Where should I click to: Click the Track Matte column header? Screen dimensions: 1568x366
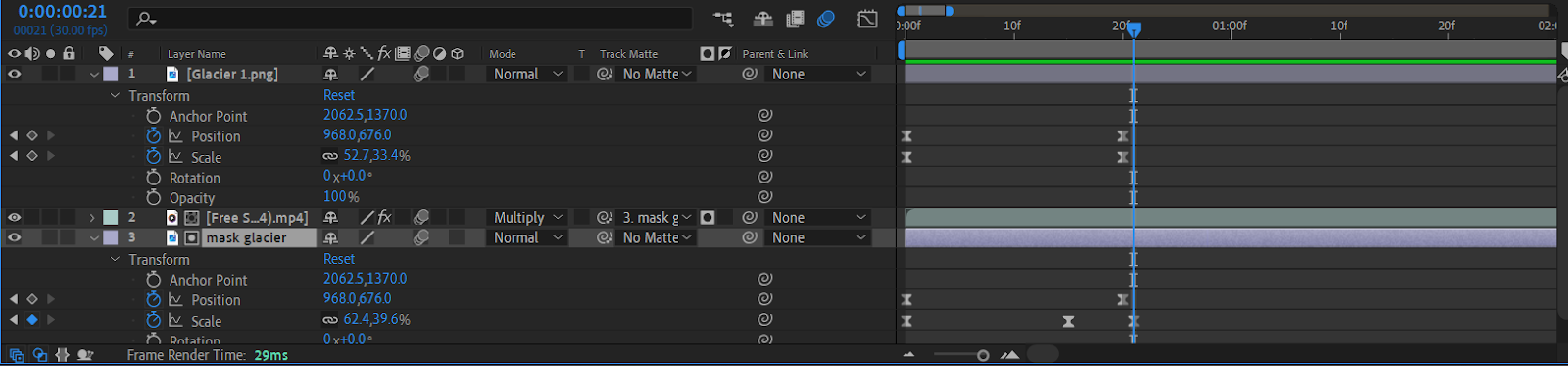point(629,54)
